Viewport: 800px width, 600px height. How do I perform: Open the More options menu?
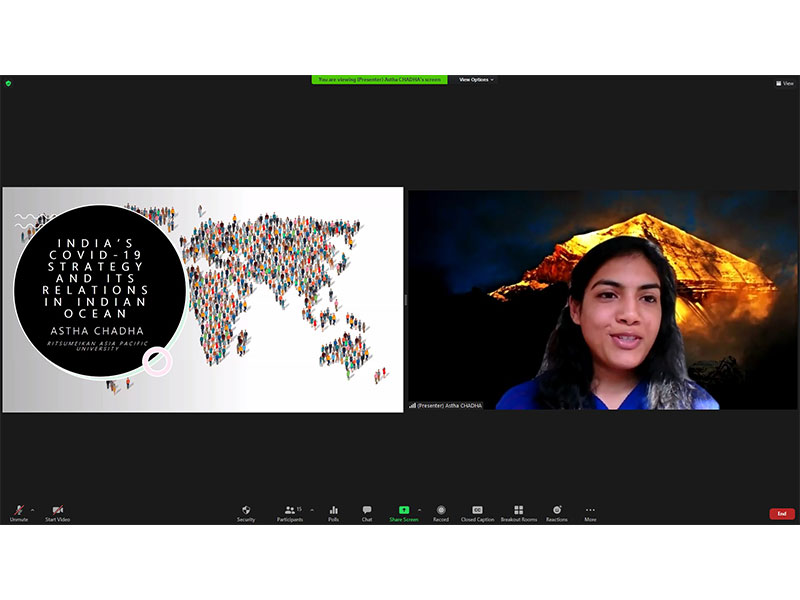(x=590, y=512)
